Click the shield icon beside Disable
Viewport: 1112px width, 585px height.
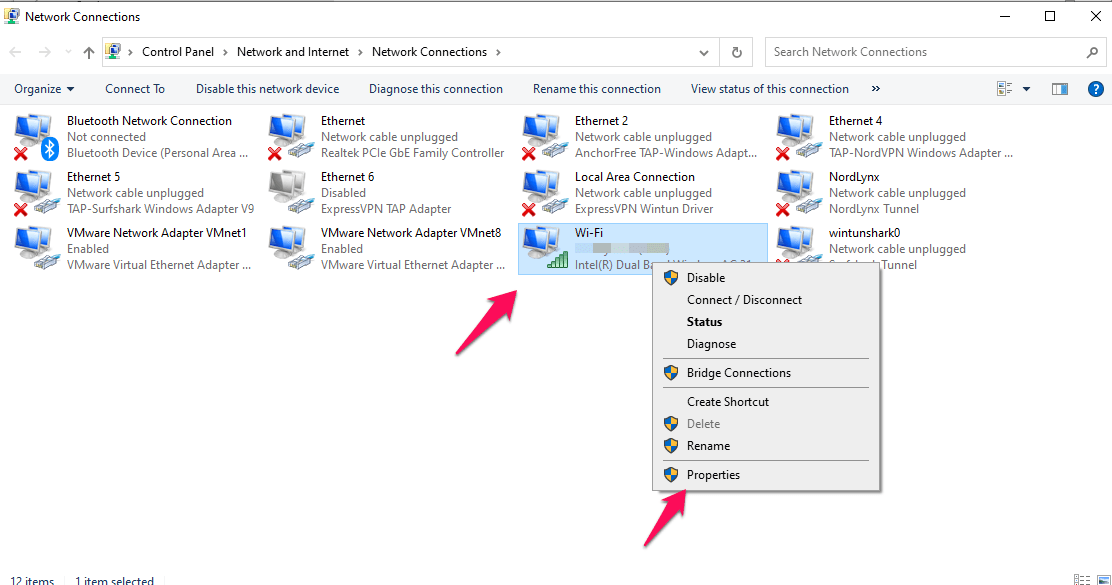[671, 278]
